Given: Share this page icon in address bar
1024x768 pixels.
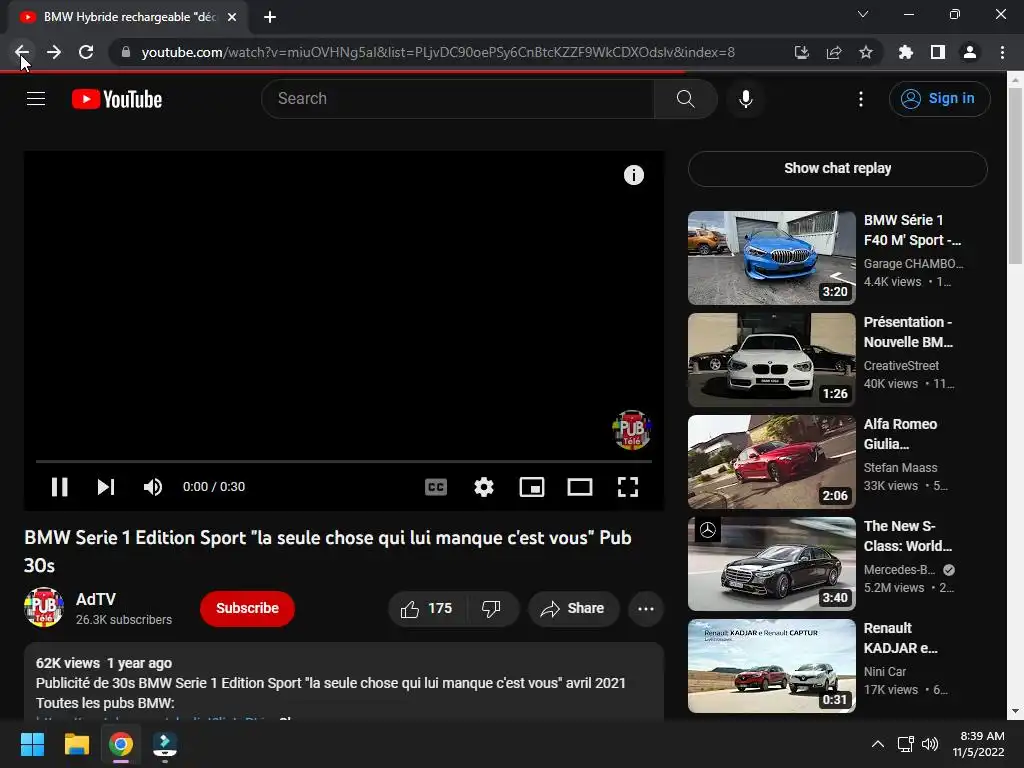Looking at the screenshot, I should (x=834, y=52).
